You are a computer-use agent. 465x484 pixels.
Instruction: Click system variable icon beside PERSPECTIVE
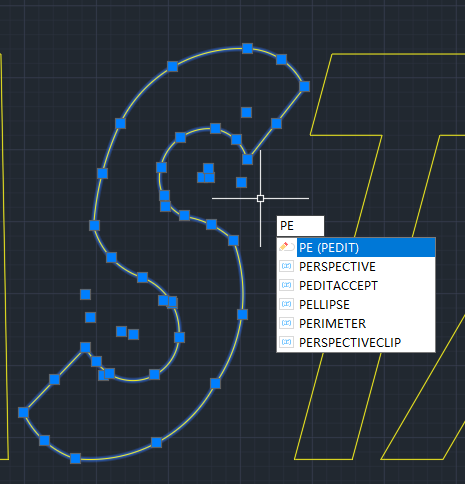287,266
